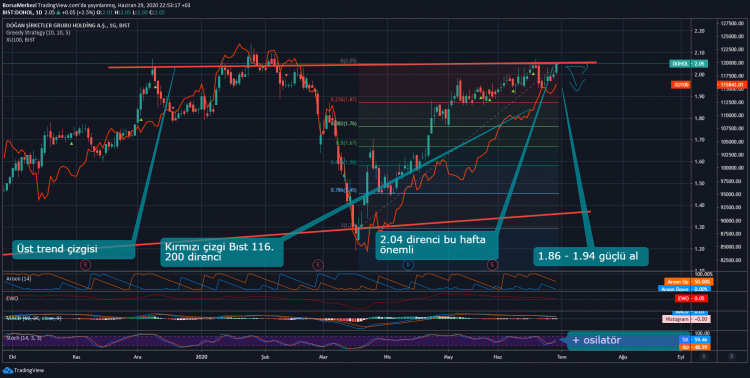The width and height of the screenshot is (750, 378).
Task: Click the blue dividend D marker
Action: (x=408, y=264)
